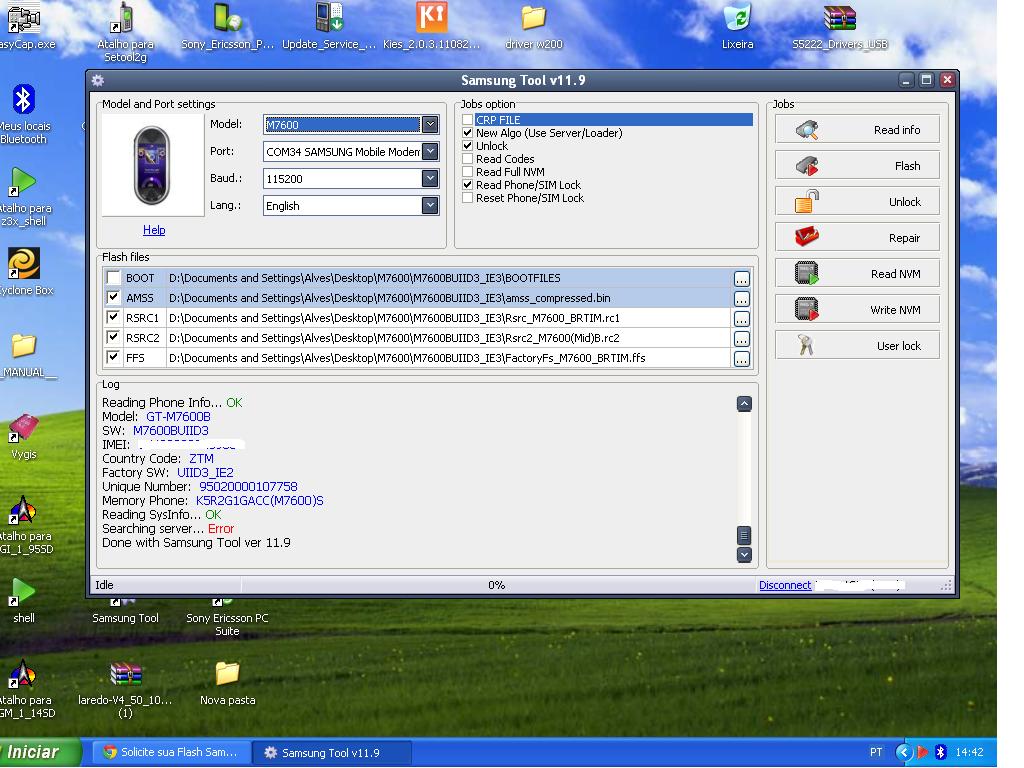Click the log scrollbar down arrow
The image size is (1024, 768).
744,554
